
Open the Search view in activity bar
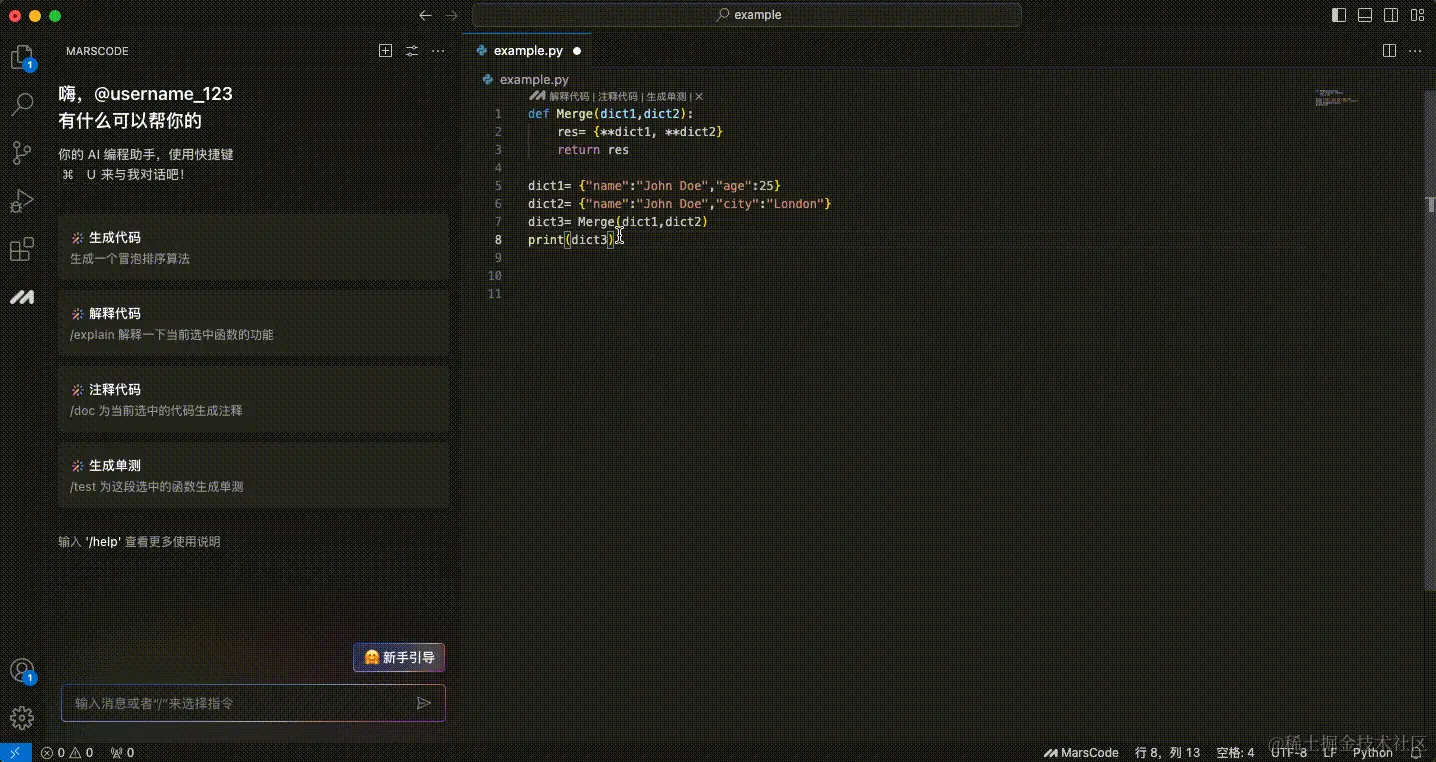pyautogui.click(x=22, y=104)
